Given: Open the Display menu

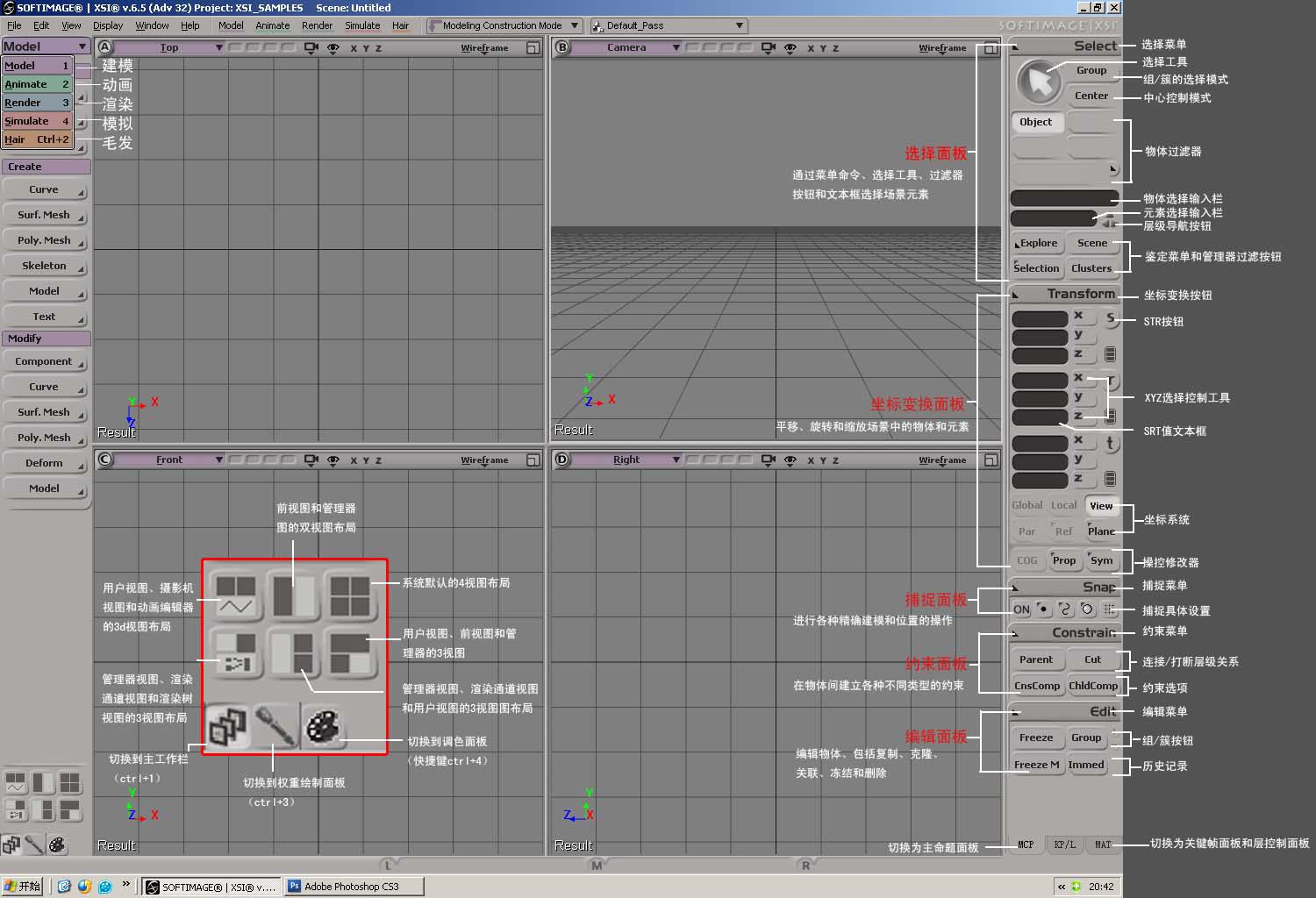Looking at the screenshot, I should (108, 25).
